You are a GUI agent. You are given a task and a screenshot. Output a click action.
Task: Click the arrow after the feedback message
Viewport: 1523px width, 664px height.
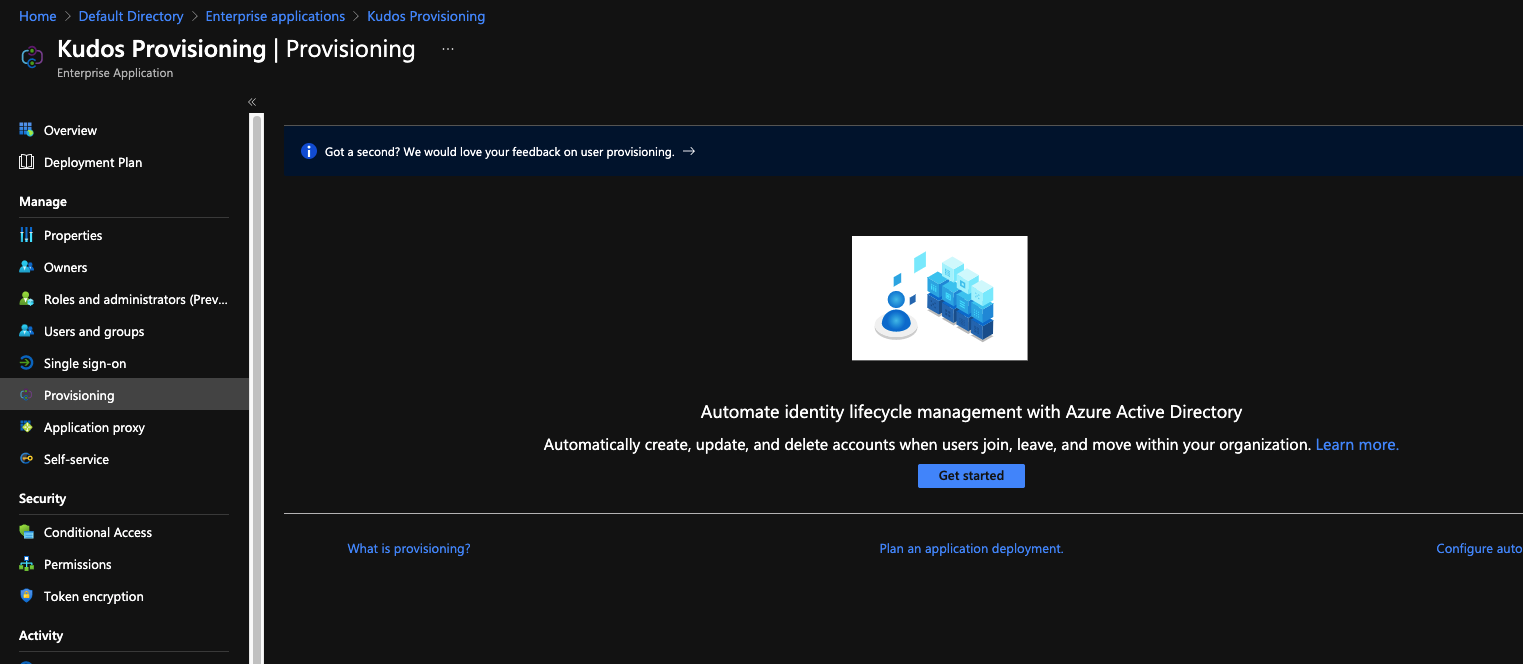pyautogui.click(x=688, y=151)
